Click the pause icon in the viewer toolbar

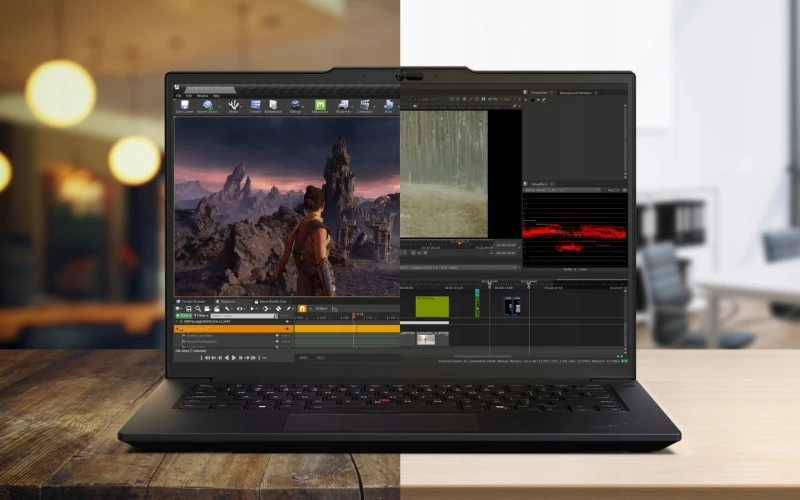coord(484,99)
